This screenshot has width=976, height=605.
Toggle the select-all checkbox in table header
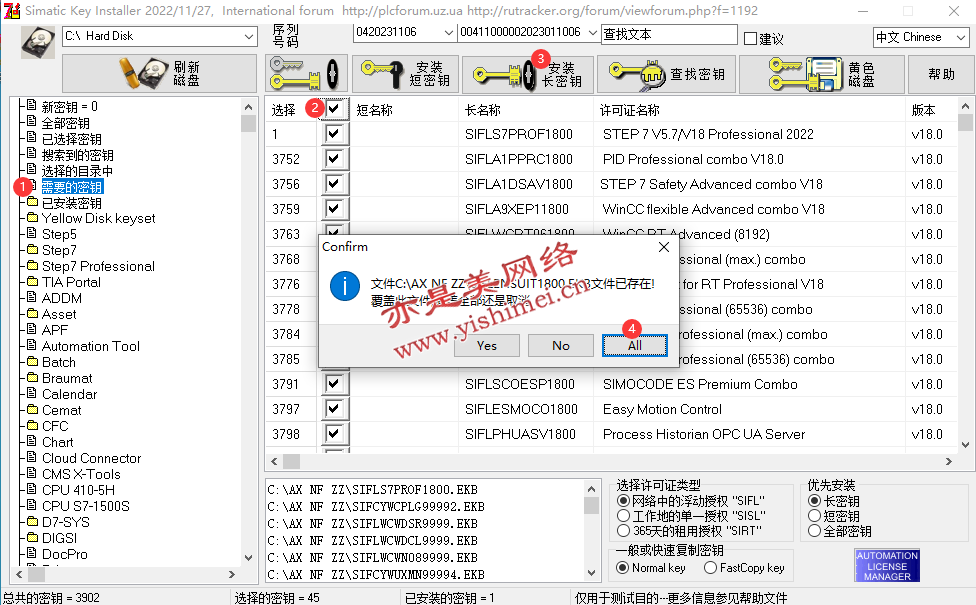point(335,109)
